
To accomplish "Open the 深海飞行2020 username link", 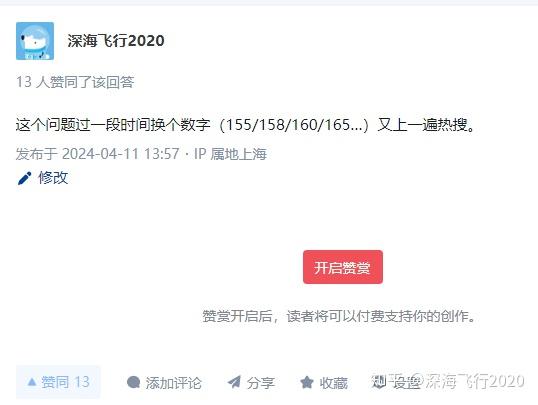I will (x=116, y=41).
